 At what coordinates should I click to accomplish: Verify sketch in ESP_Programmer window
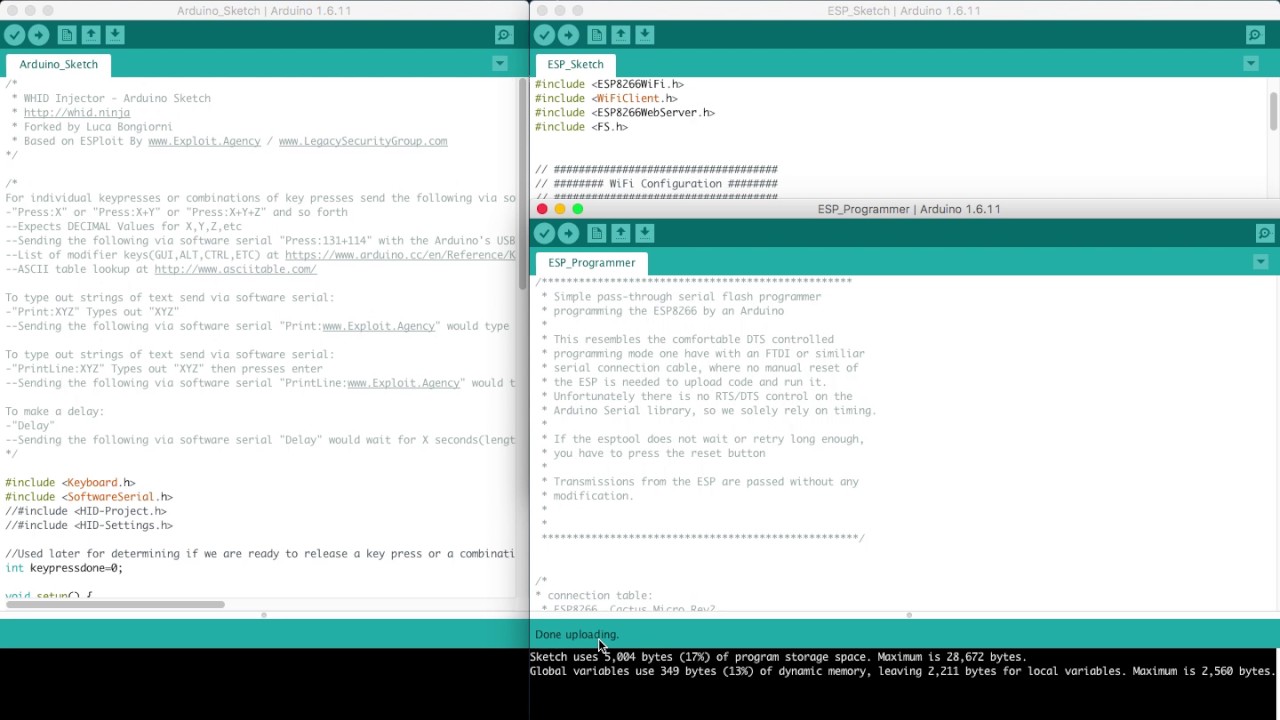pos(544,233)
